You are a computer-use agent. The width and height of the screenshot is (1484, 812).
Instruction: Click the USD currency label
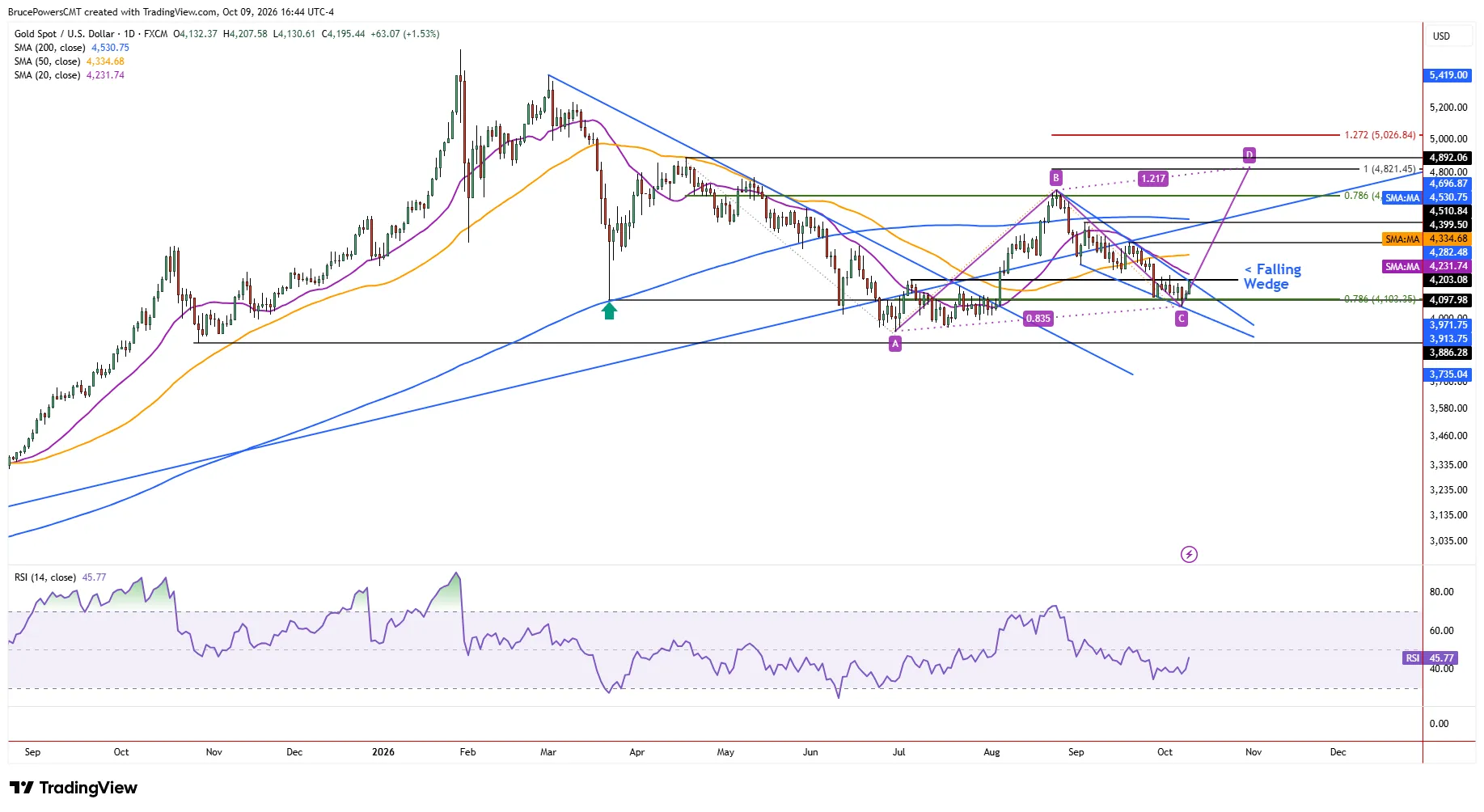1441,36
